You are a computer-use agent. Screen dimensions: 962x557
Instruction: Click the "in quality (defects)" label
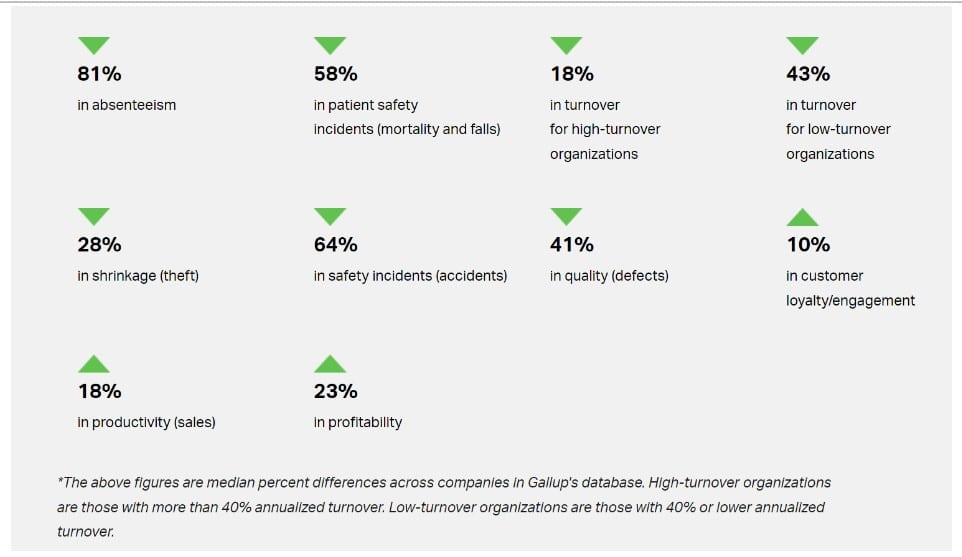(609, 276)
